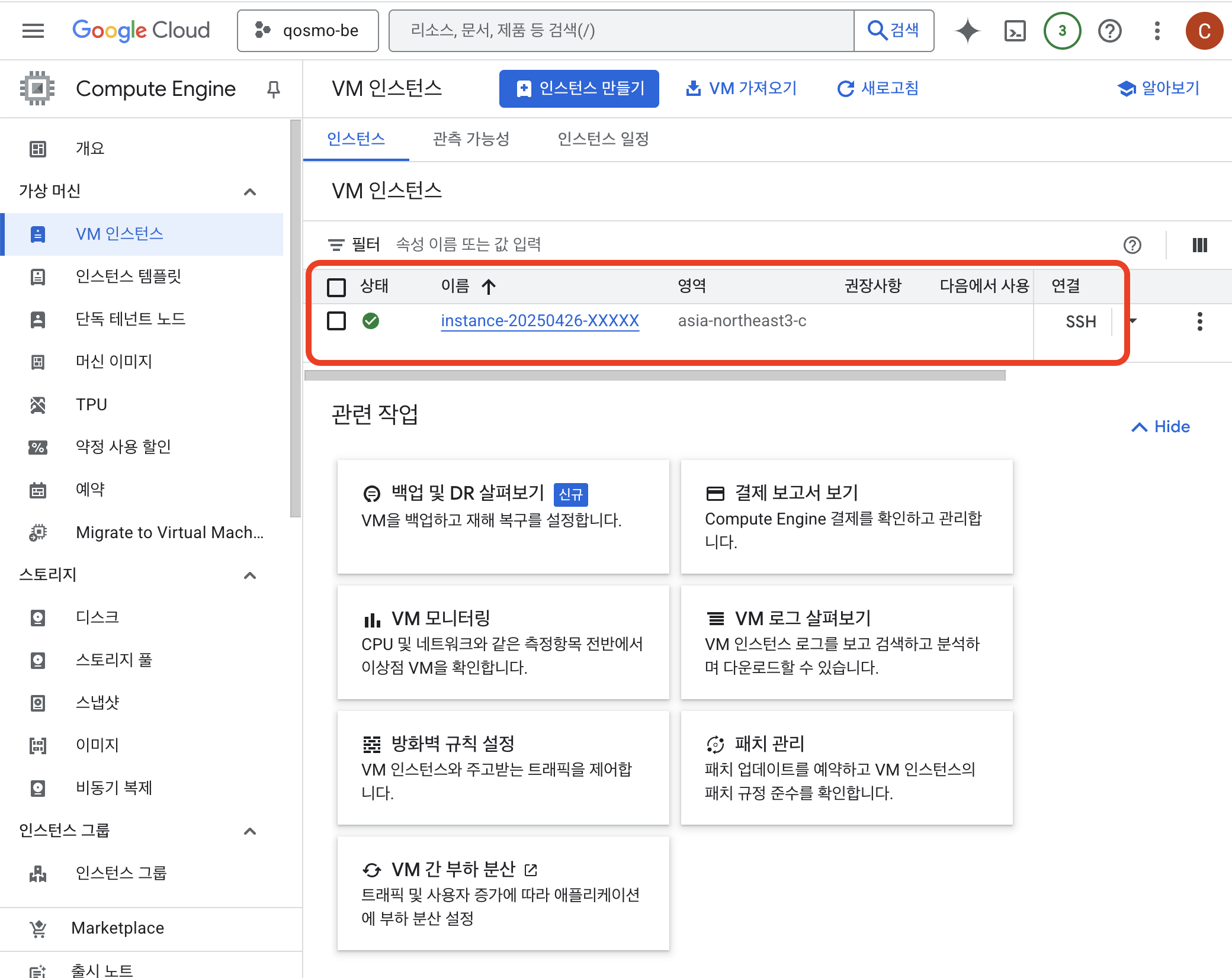
Task: Open VM 로그 살펴보기 card
Action: pyautogui.click(x=847, y=642)
